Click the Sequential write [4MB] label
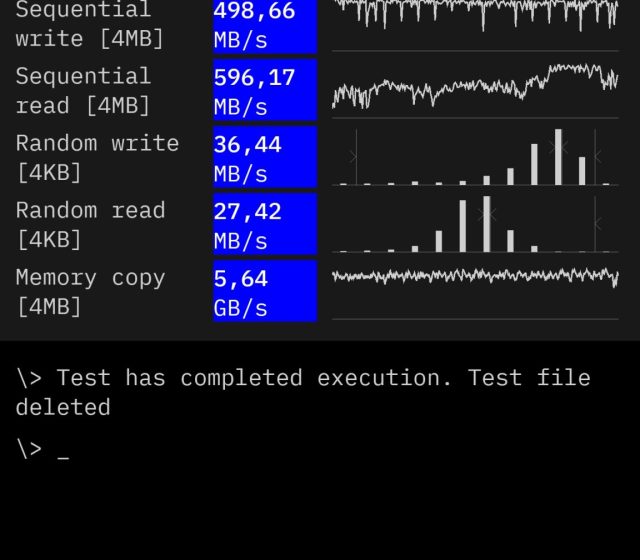The height and width of the screenshot is (560, 640). coord(89,26)
